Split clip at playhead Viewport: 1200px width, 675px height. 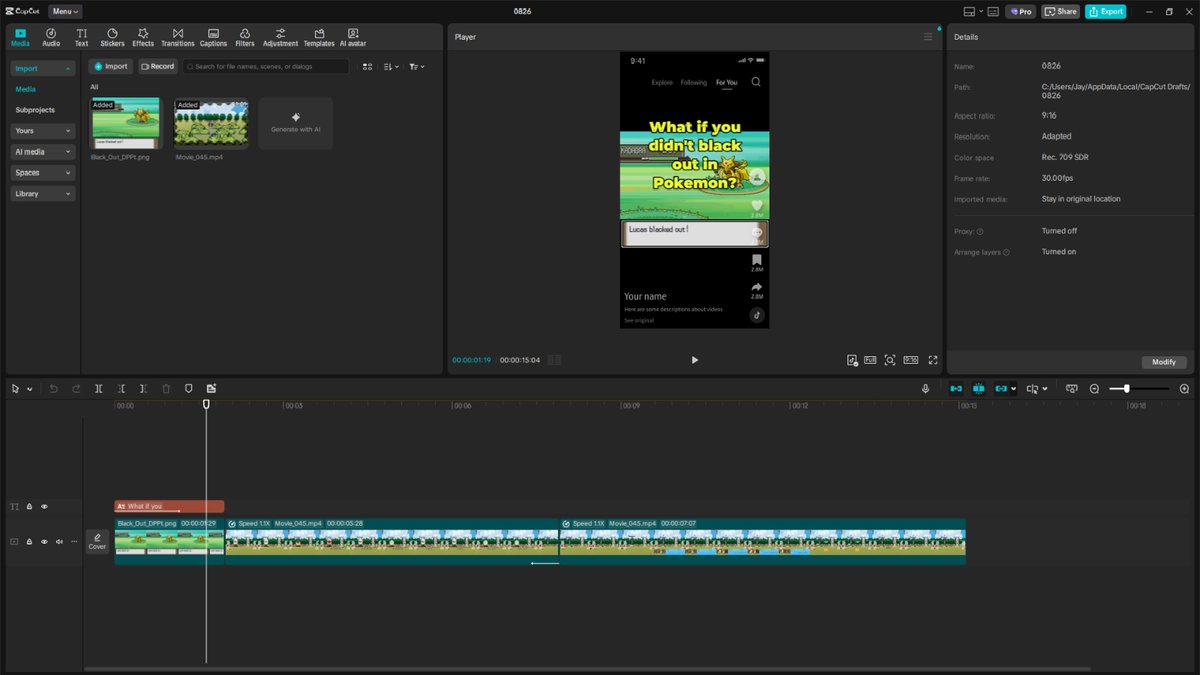click(x=99, y=388)
